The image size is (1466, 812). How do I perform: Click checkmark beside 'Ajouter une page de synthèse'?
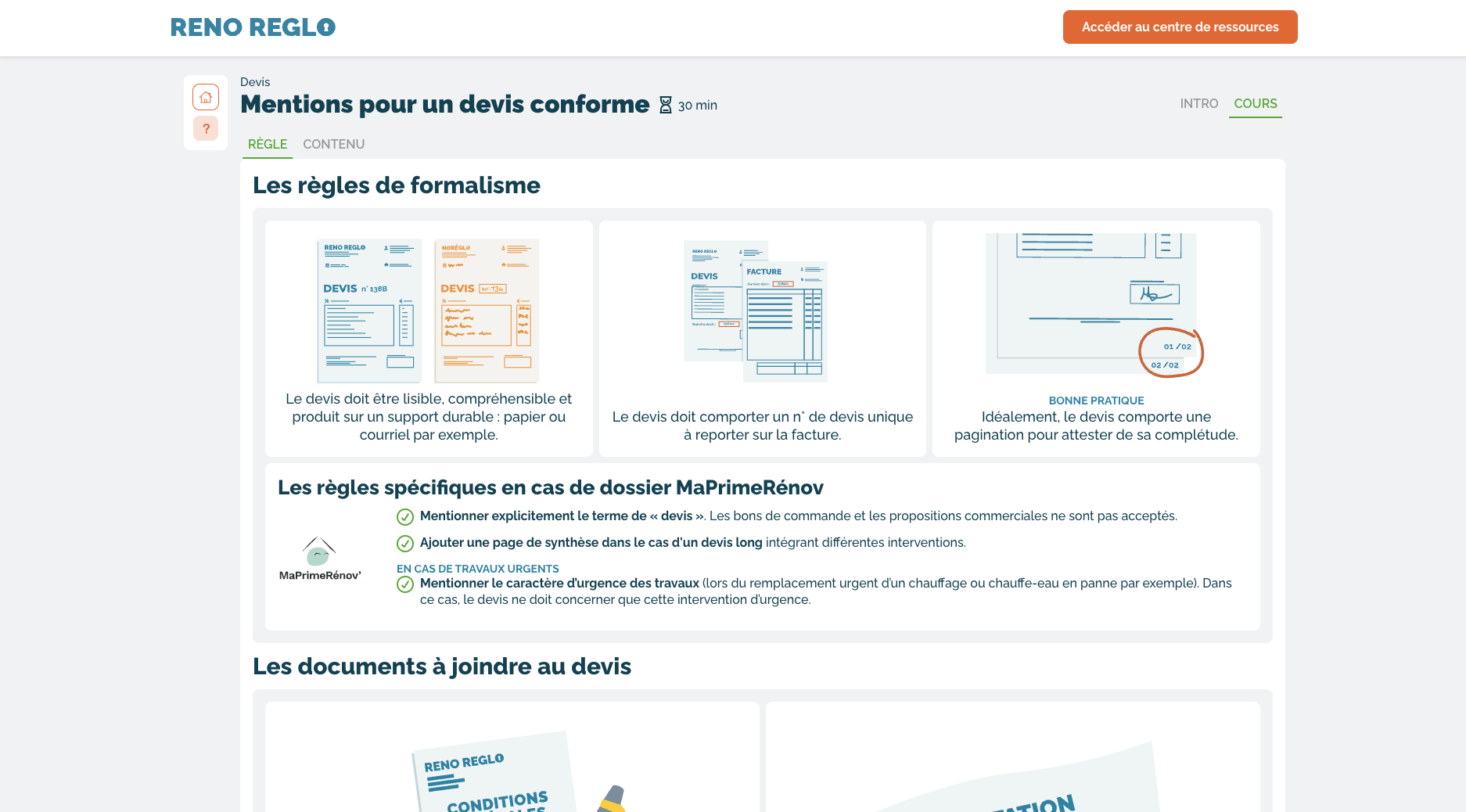point(405,544)
